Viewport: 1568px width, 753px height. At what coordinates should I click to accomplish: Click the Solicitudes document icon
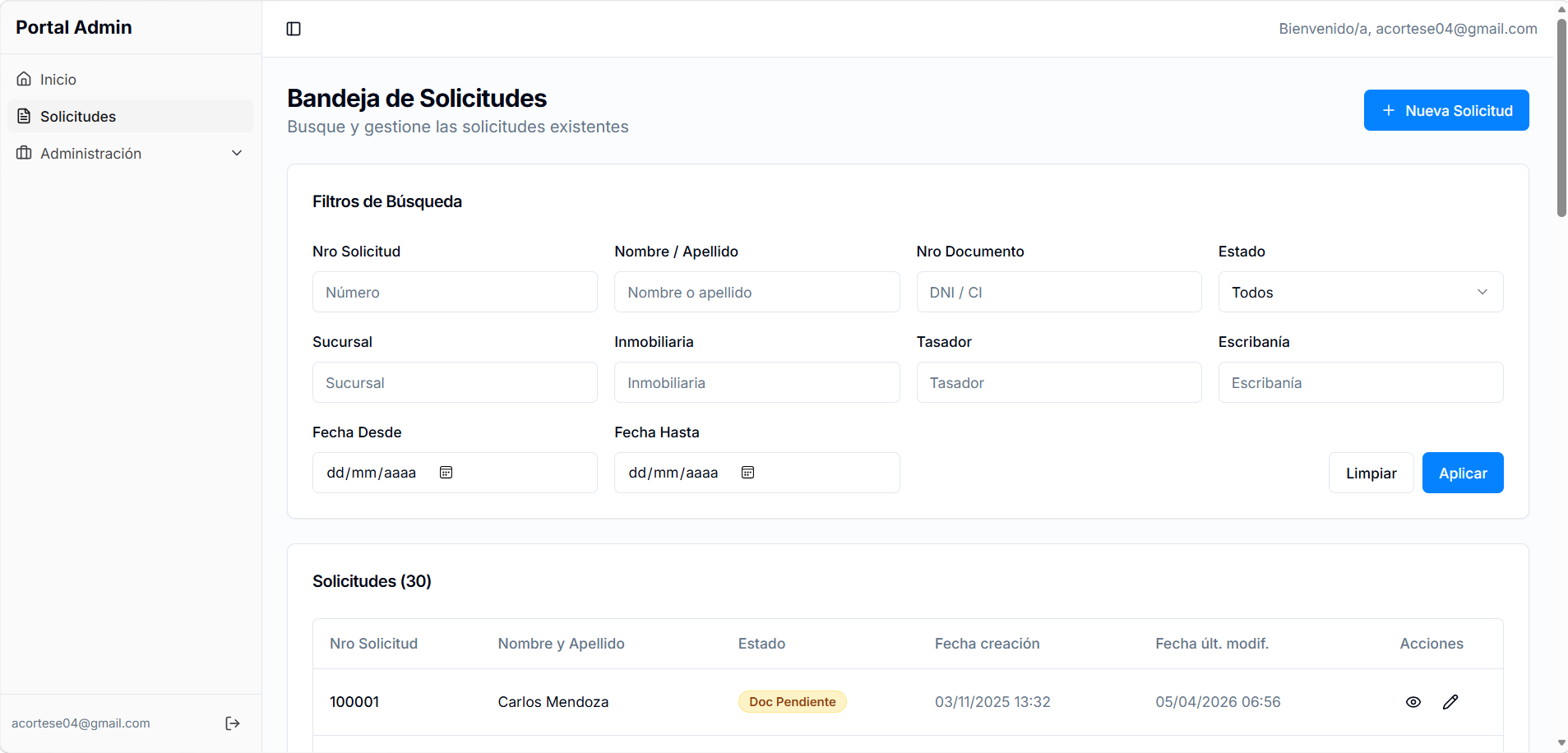(x=24, y=115)
